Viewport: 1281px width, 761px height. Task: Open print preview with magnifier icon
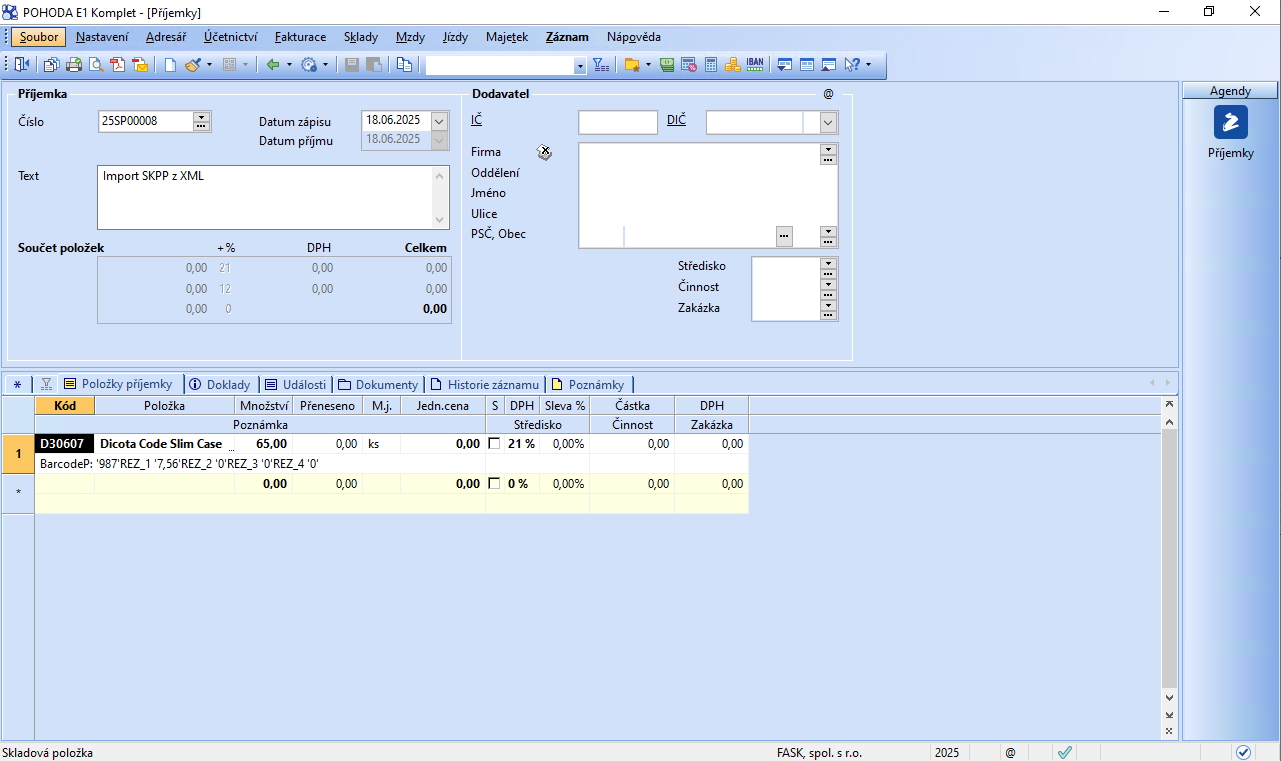click(96, 65)
